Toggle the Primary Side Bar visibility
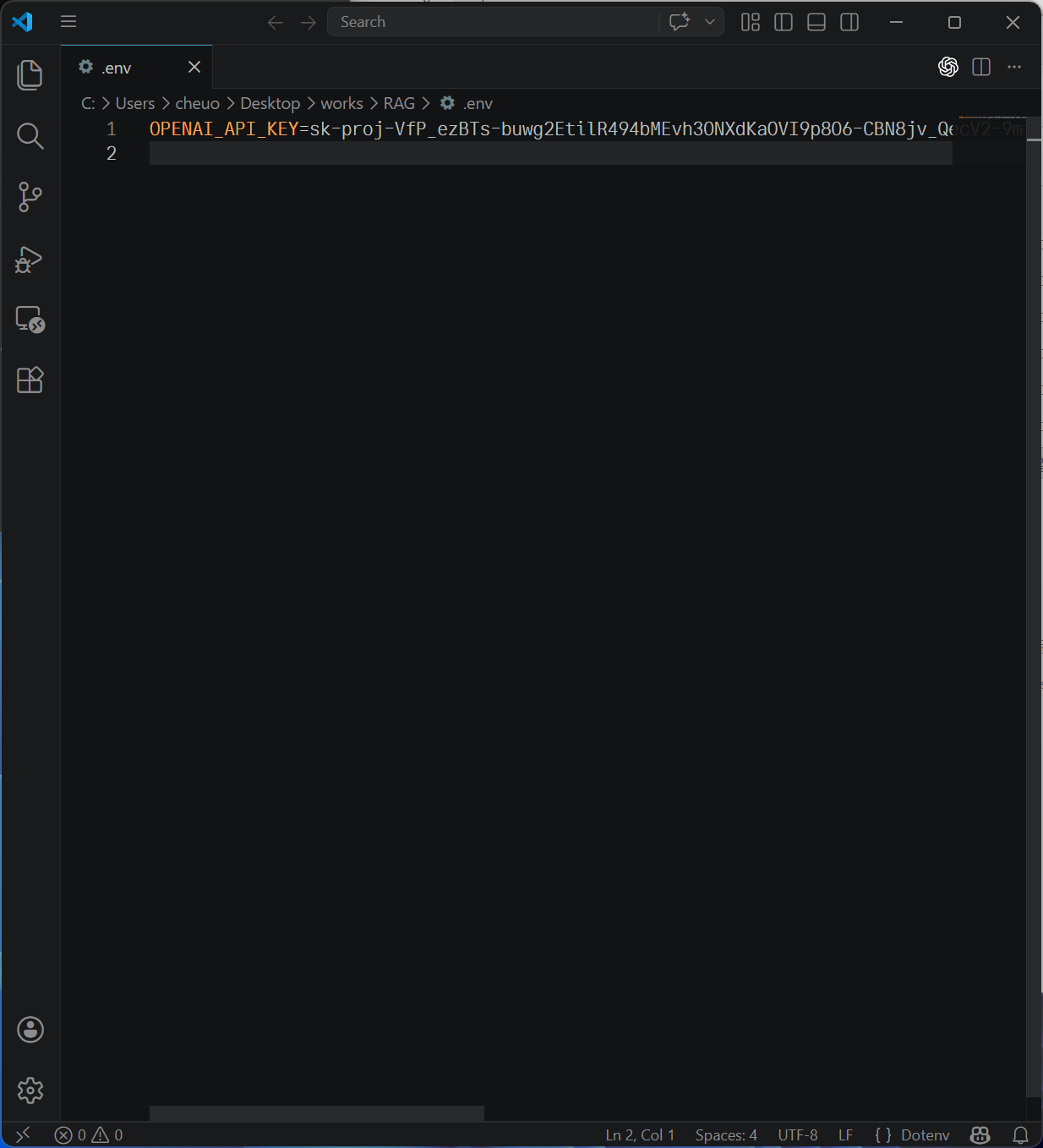This screenshot has height=1148, width=1043. (x=783, y=22)
